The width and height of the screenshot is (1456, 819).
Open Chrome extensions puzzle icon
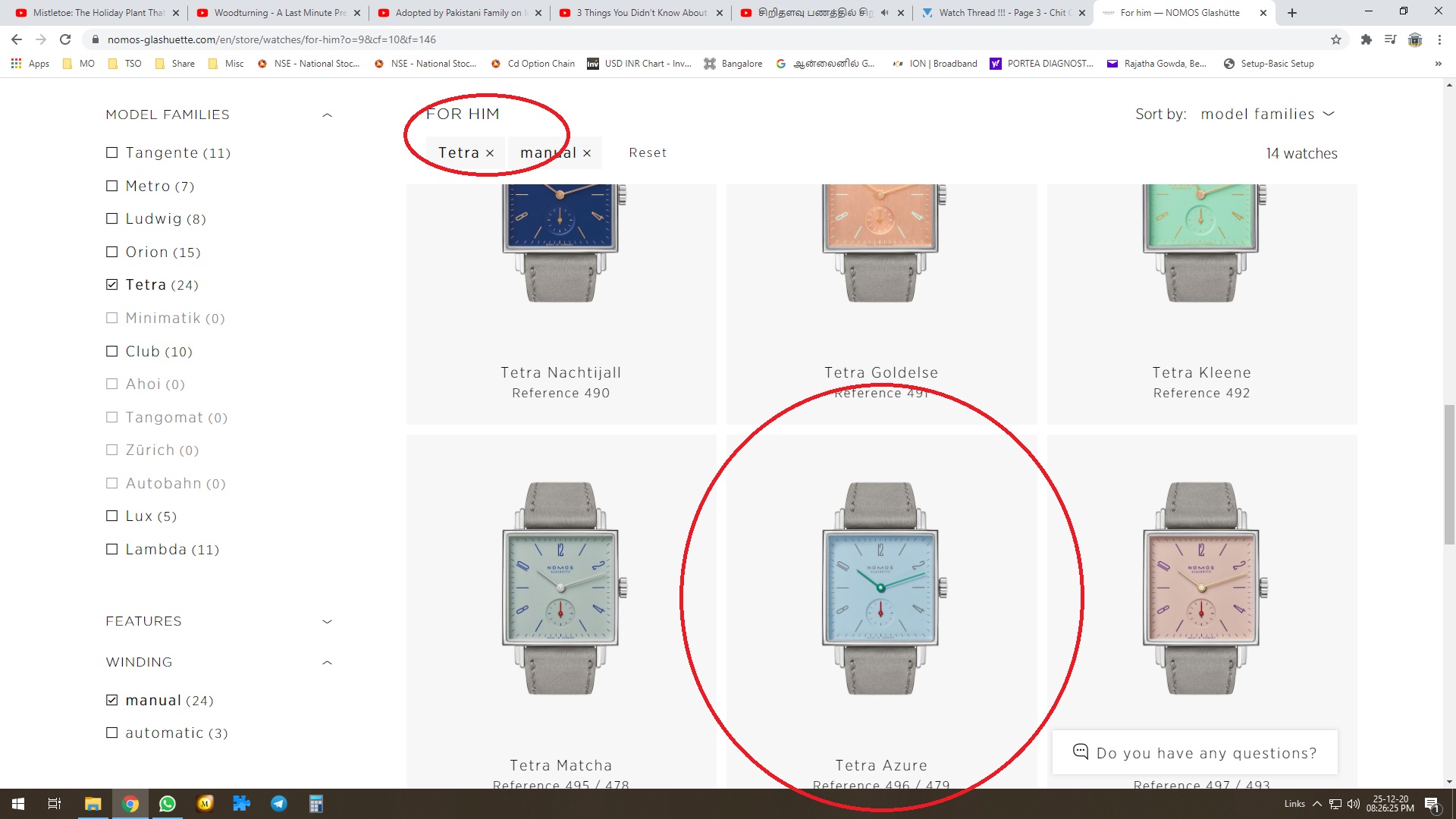[x=1366, y=39]
